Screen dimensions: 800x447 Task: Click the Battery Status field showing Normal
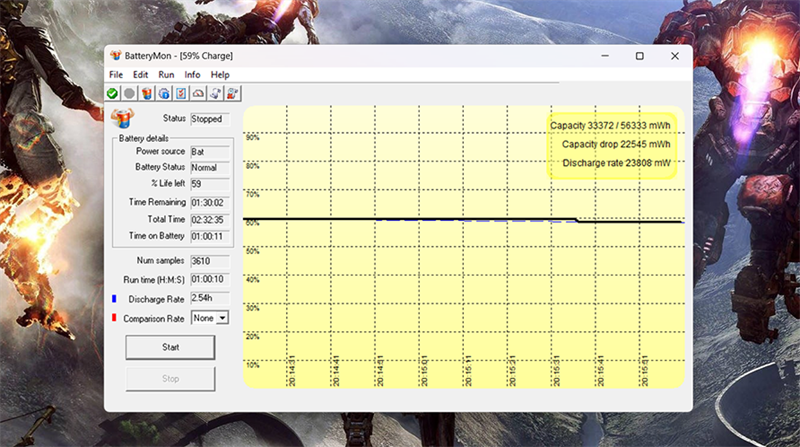tap(210, 167)
